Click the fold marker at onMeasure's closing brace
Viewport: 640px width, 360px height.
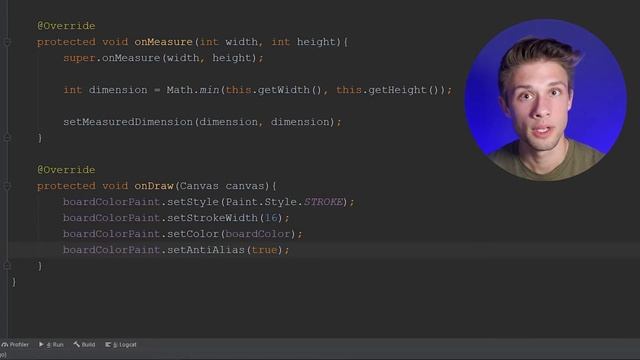click(x=7, y=138)
